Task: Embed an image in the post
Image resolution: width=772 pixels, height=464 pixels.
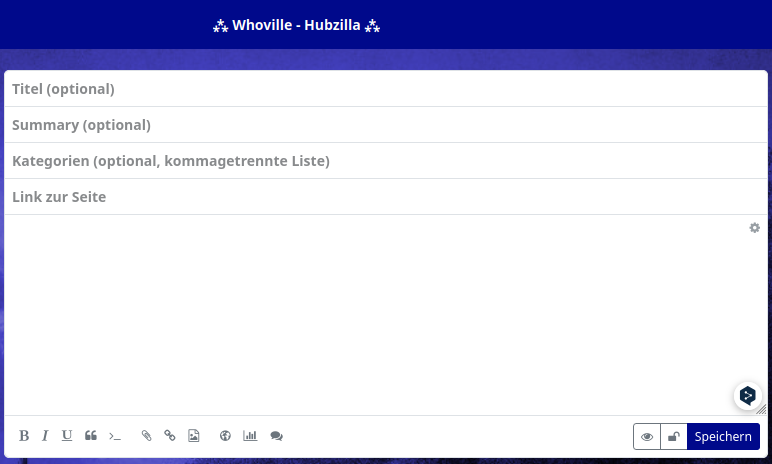Action: pyautogui.click(x=194, y=436)
